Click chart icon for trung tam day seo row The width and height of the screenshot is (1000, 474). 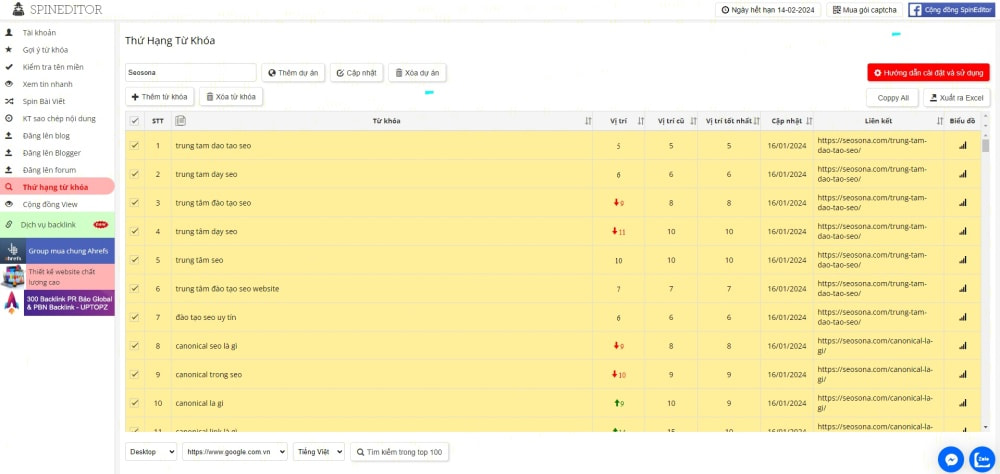coord(962,174)
